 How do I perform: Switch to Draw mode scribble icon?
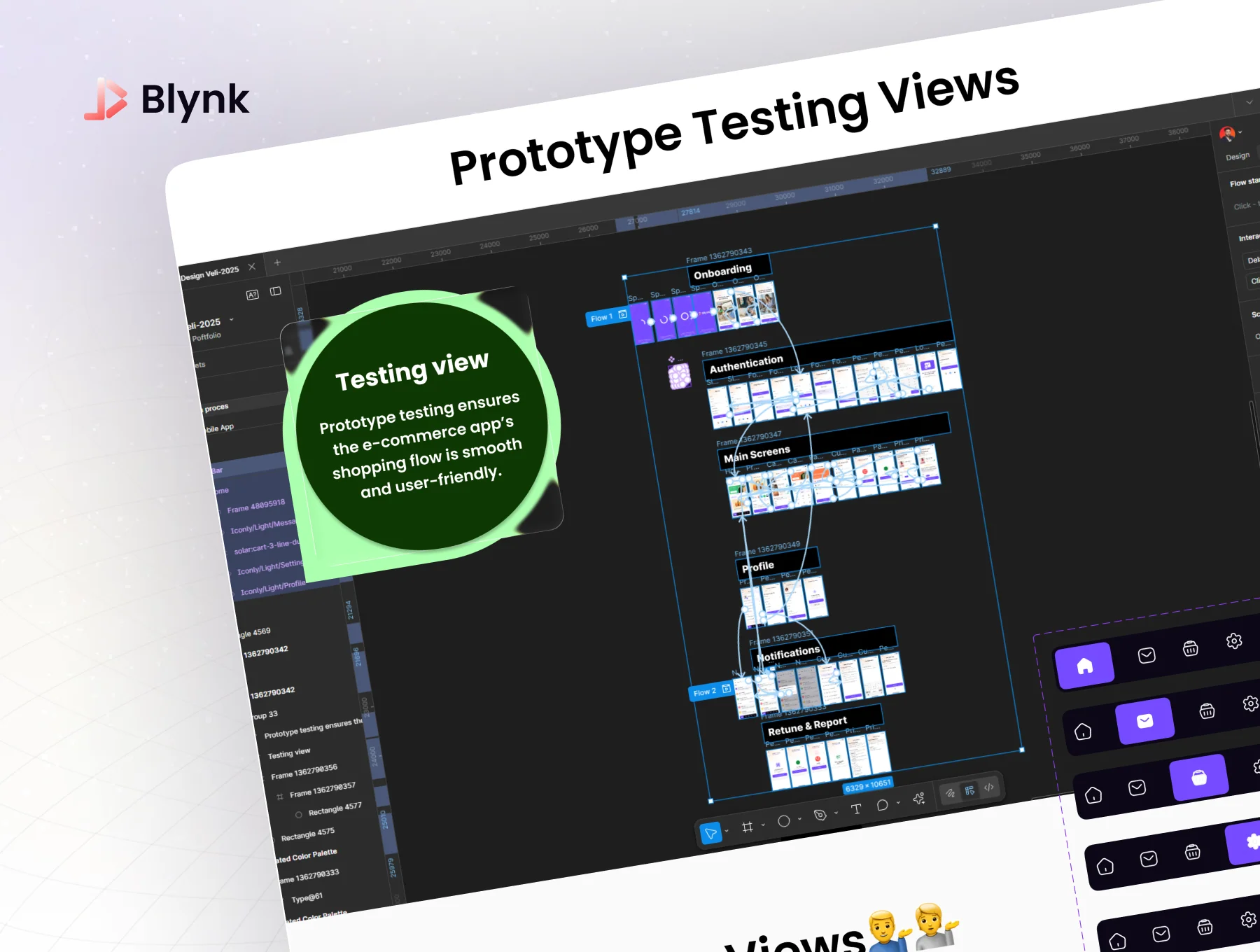click(x=951, y=793)
